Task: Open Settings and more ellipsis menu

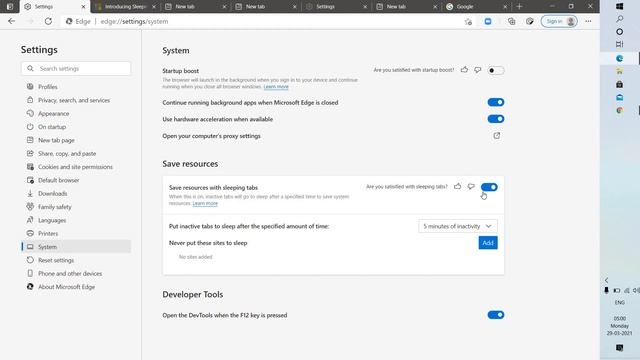Action: 588,21
